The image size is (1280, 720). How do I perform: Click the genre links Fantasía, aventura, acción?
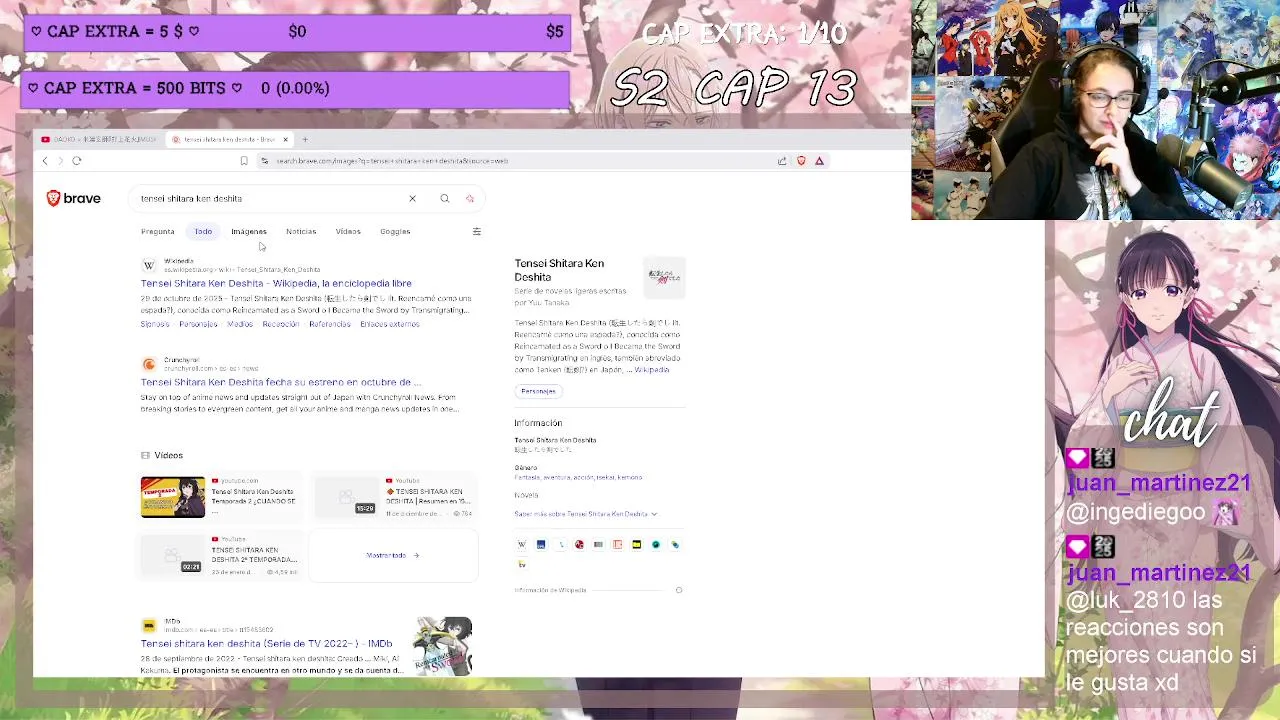[x=578, y=478]
